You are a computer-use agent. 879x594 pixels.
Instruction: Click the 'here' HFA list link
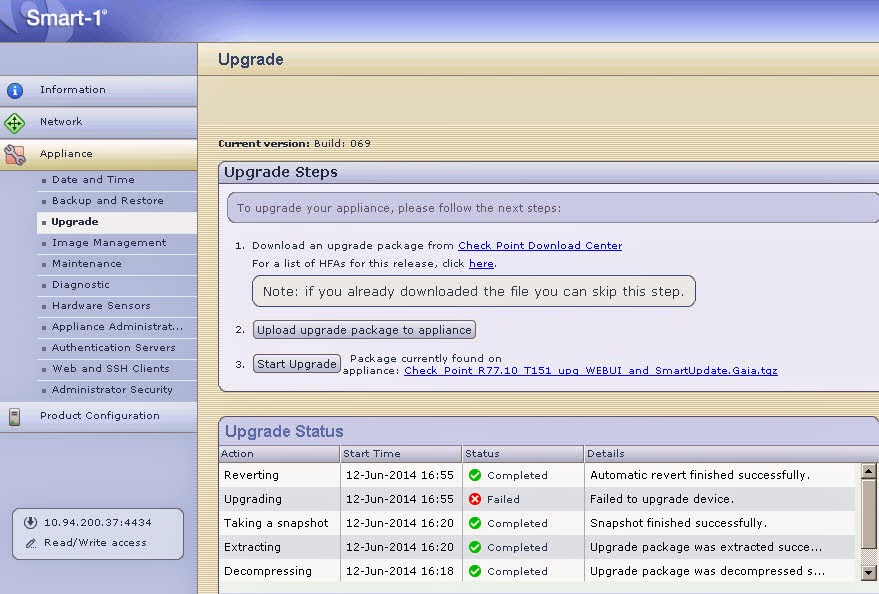click(x=481, y=263)
